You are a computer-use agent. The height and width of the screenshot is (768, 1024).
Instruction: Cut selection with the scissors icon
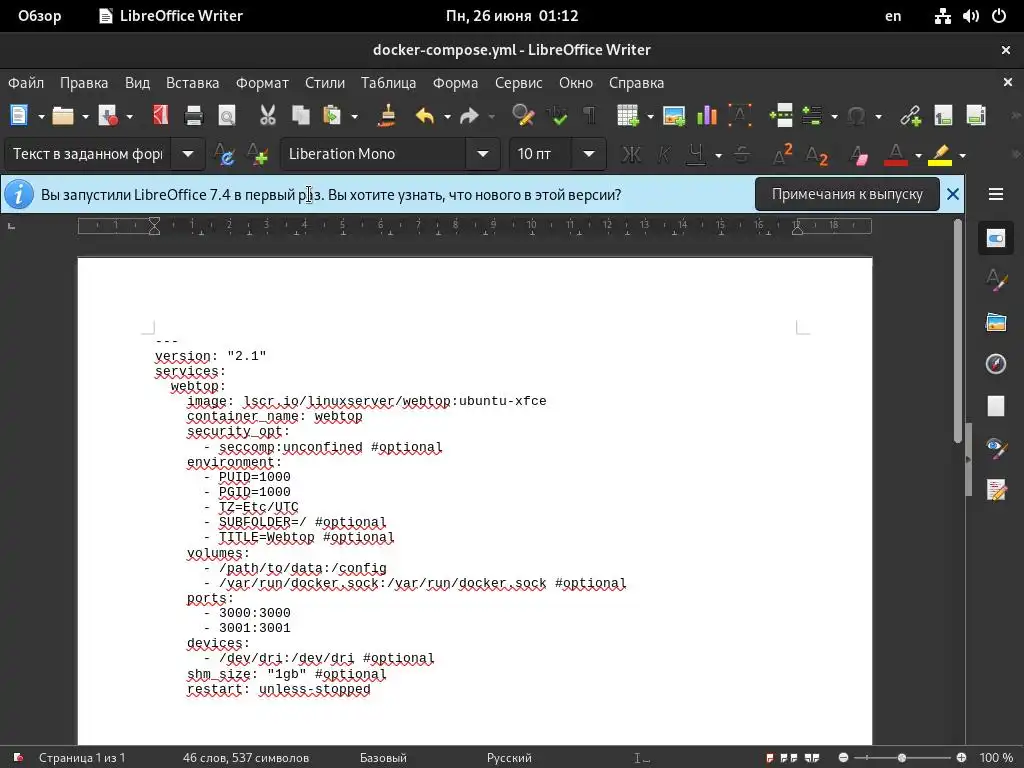point(268,116)
